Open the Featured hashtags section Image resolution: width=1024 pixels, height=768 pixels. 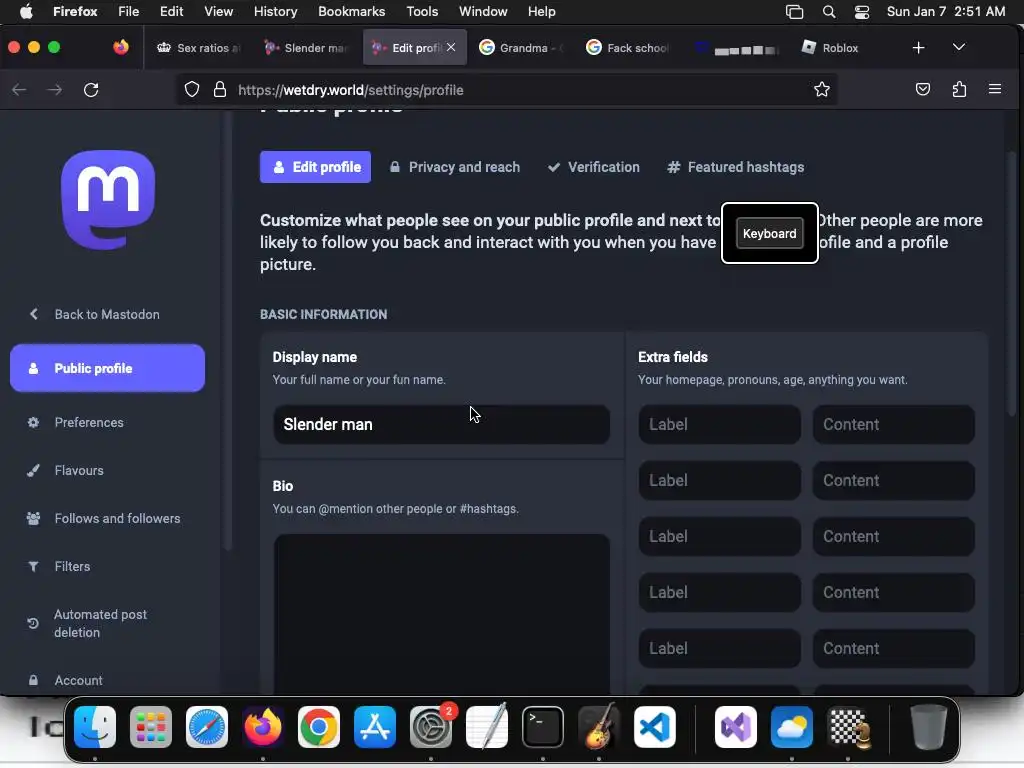pos(735,167)
